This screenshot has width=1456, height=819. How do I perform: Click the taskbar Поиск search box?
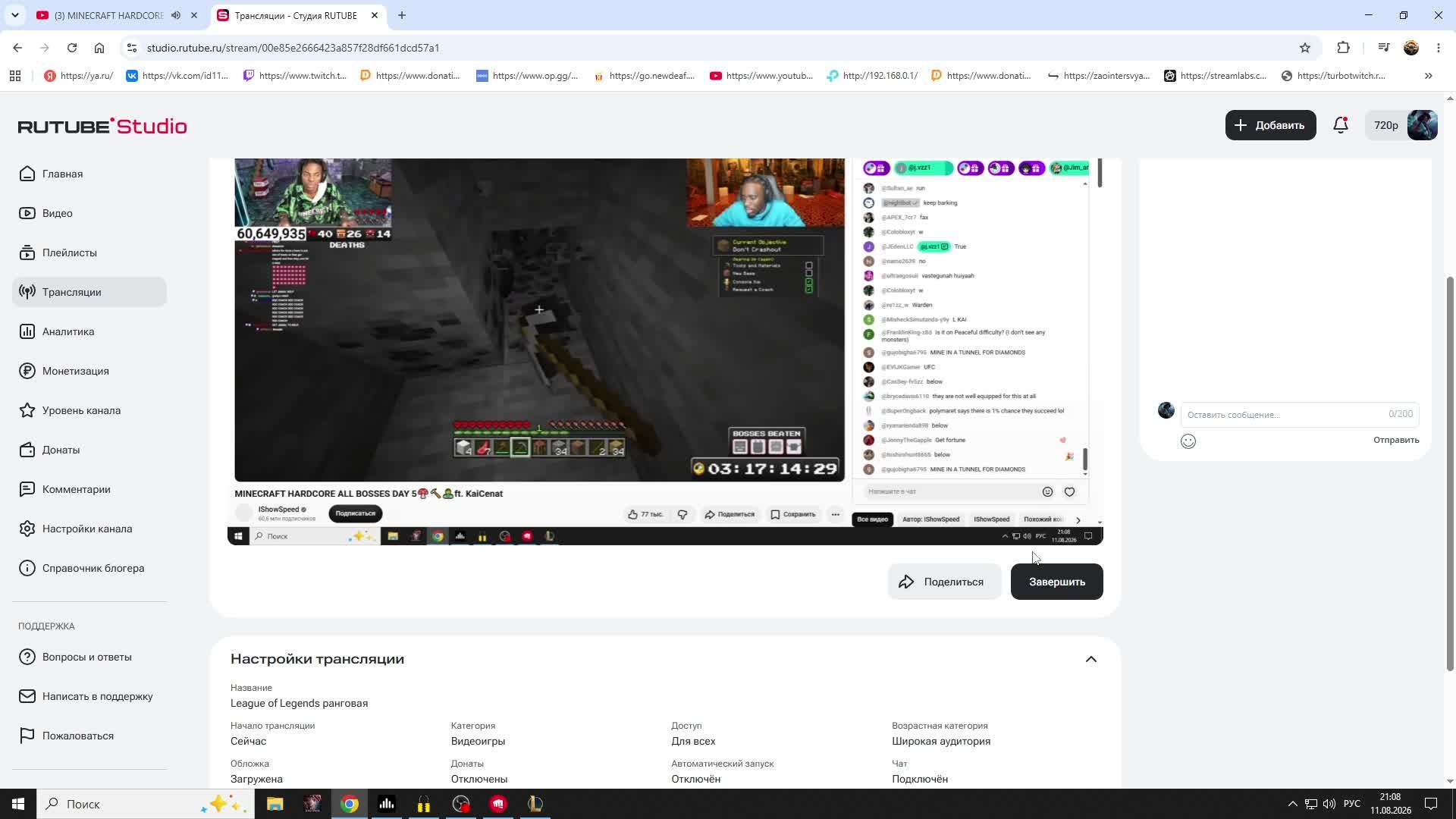tap(146, 804)
